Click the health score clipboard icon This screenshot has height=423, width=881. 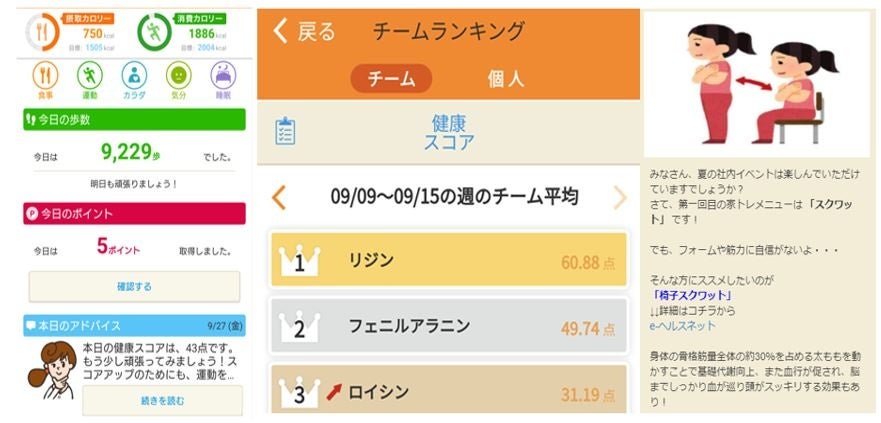tap(285, 132)
